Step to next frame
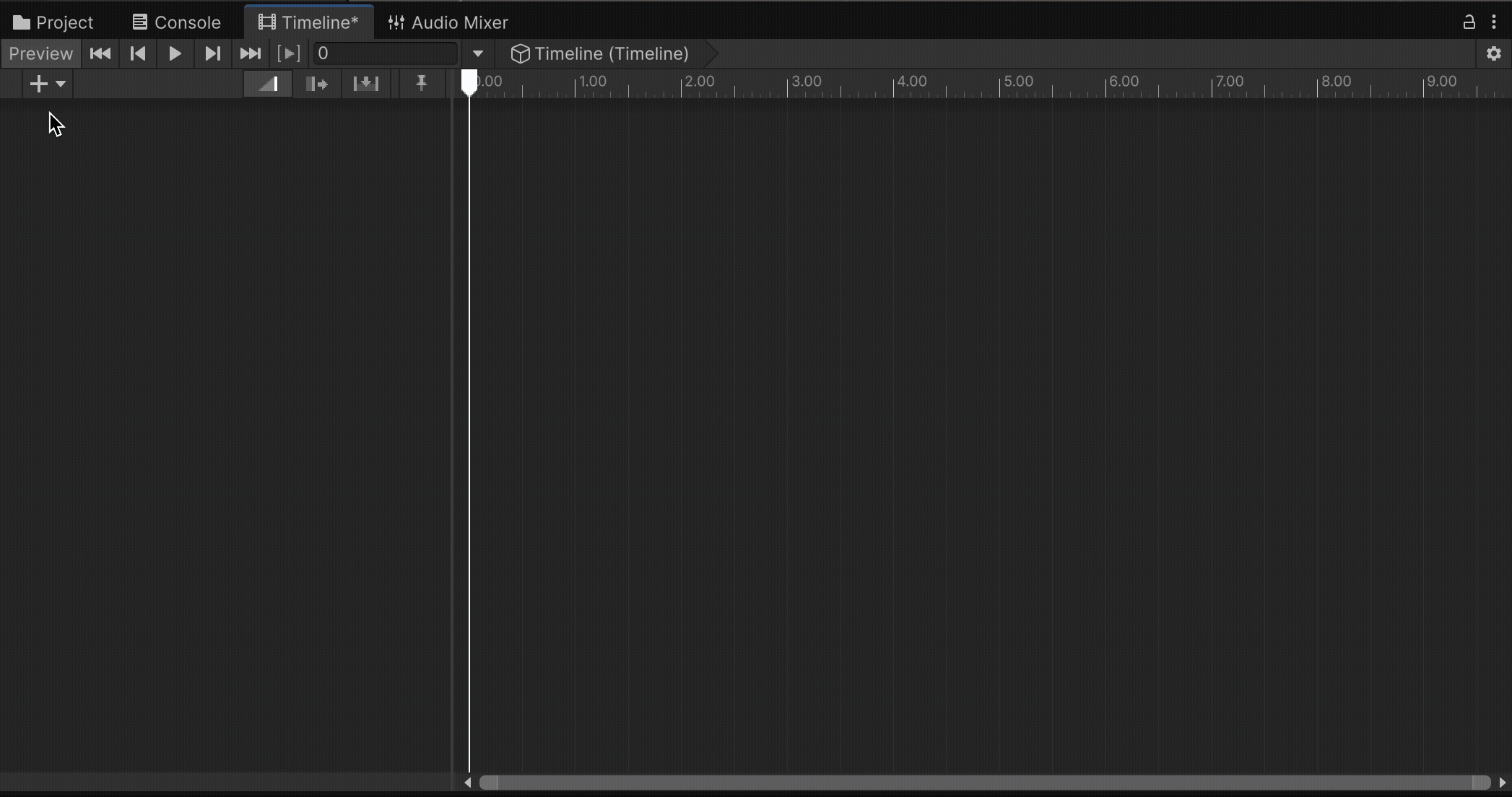The height and width of the screenshot is (797, 1512). tap(212, 53)
